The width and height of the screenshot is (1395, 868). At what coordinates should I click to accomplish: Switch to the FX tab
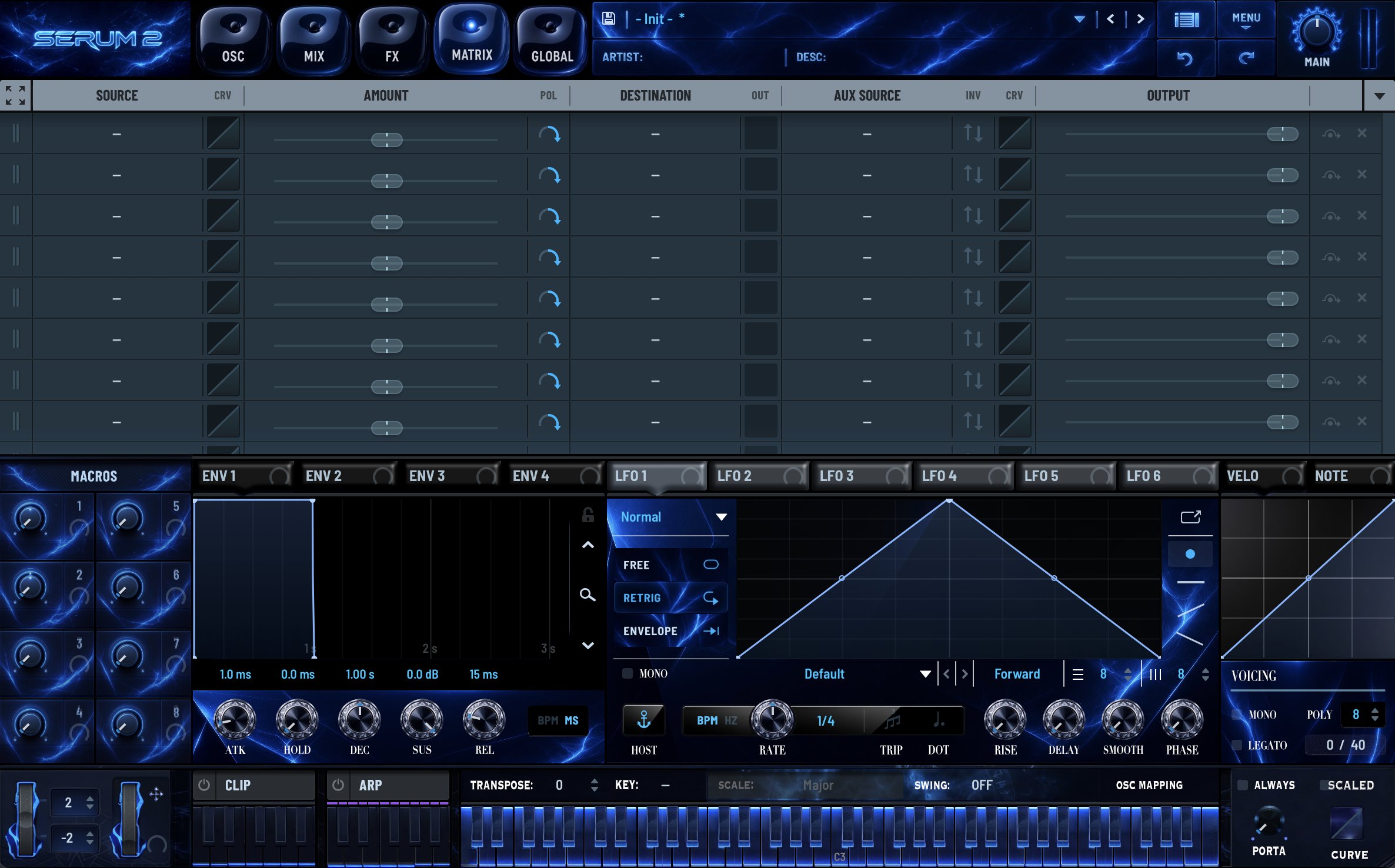coord(392,40)
